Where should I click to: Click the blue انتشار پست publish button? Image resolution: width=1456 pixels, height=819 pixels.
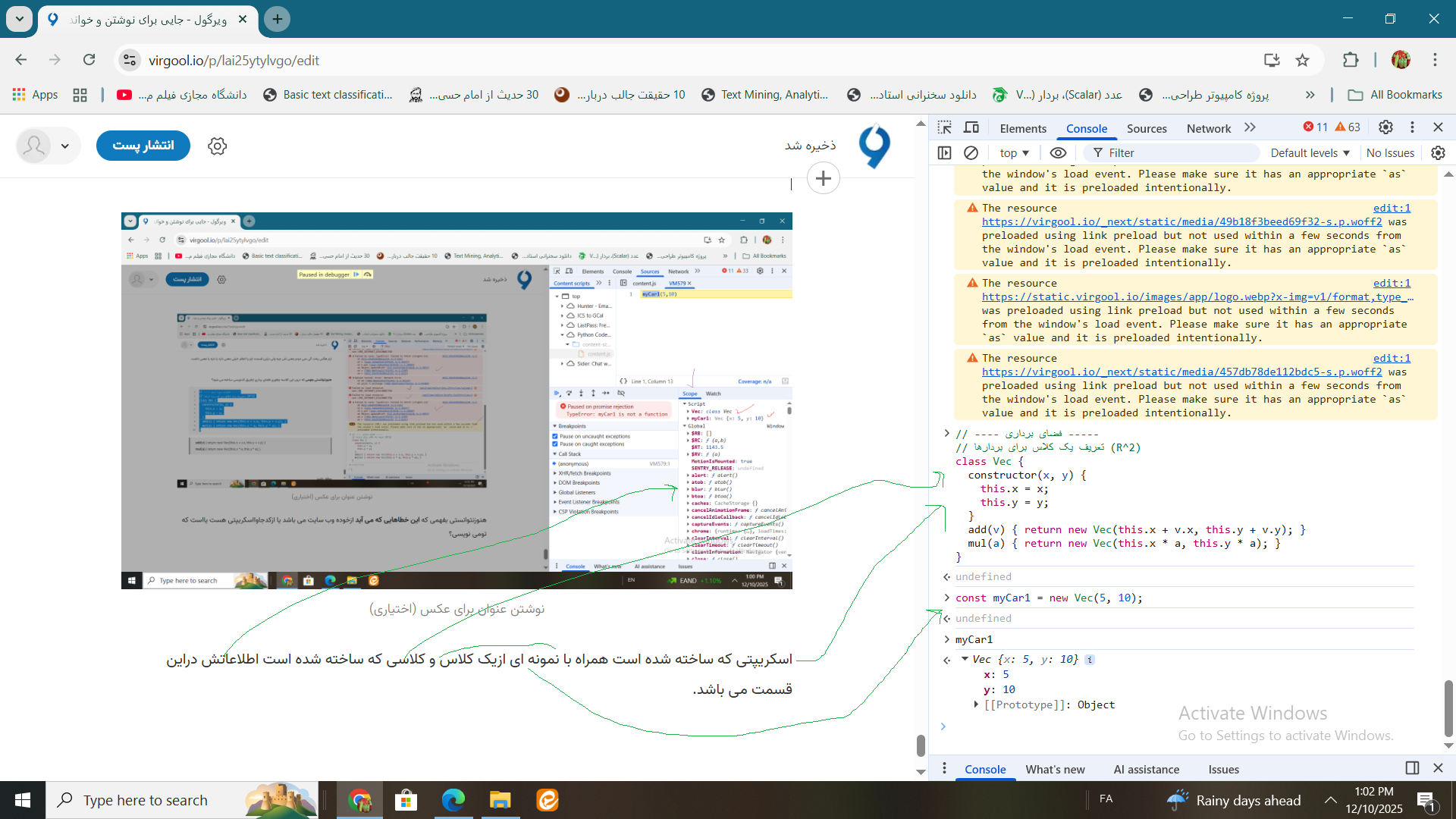143,146
